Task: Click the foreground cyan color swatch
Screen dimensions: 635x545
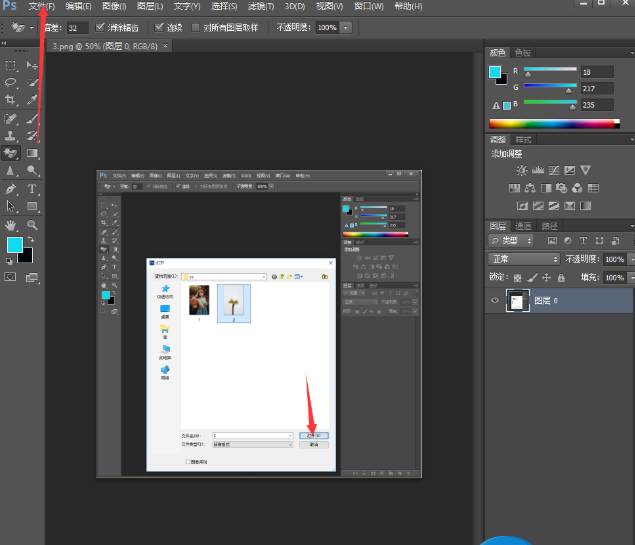Action: point(15,245)
